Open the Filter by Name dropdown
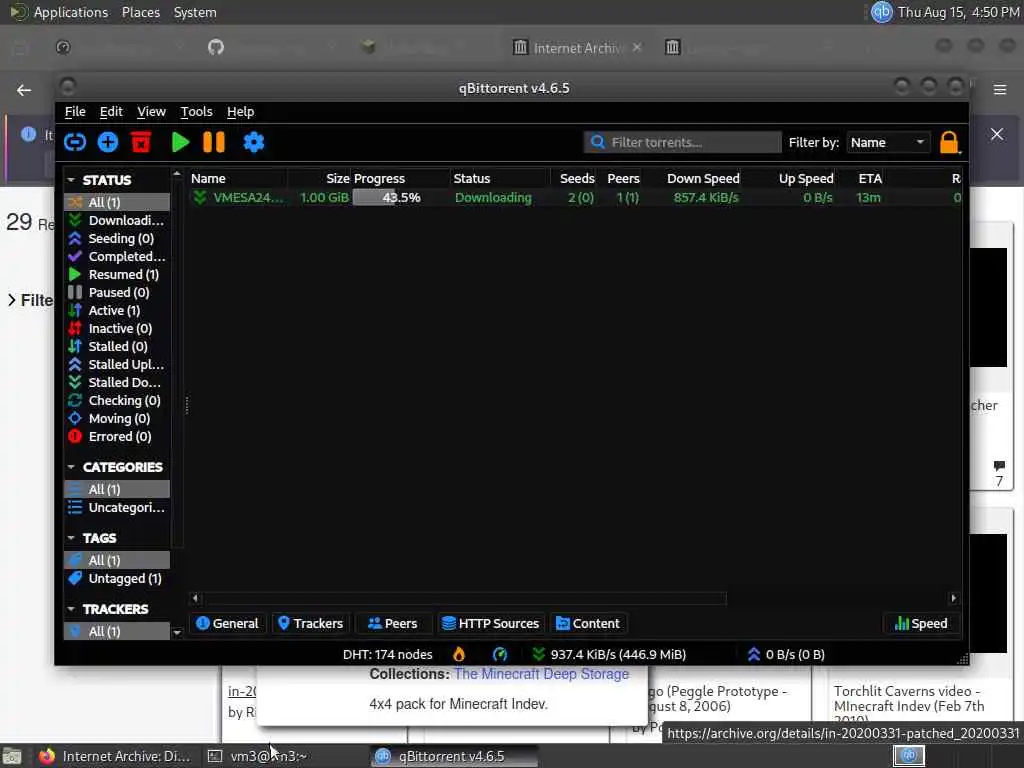Image resolution: width=1024 pixels, height=768 pixels. [x=887, y=142]
